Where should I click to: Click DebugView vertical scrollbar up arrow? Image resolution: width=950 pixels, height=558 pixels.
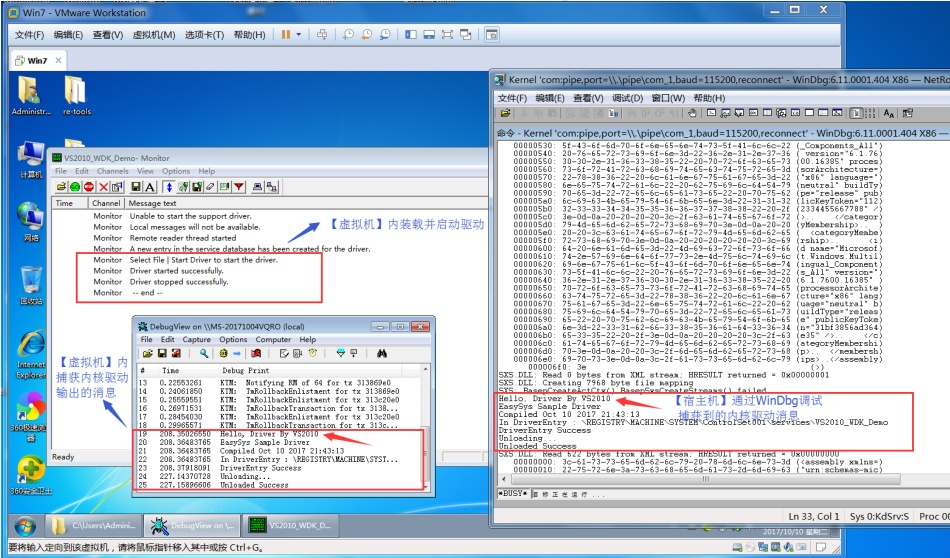(x=425, y=369)
